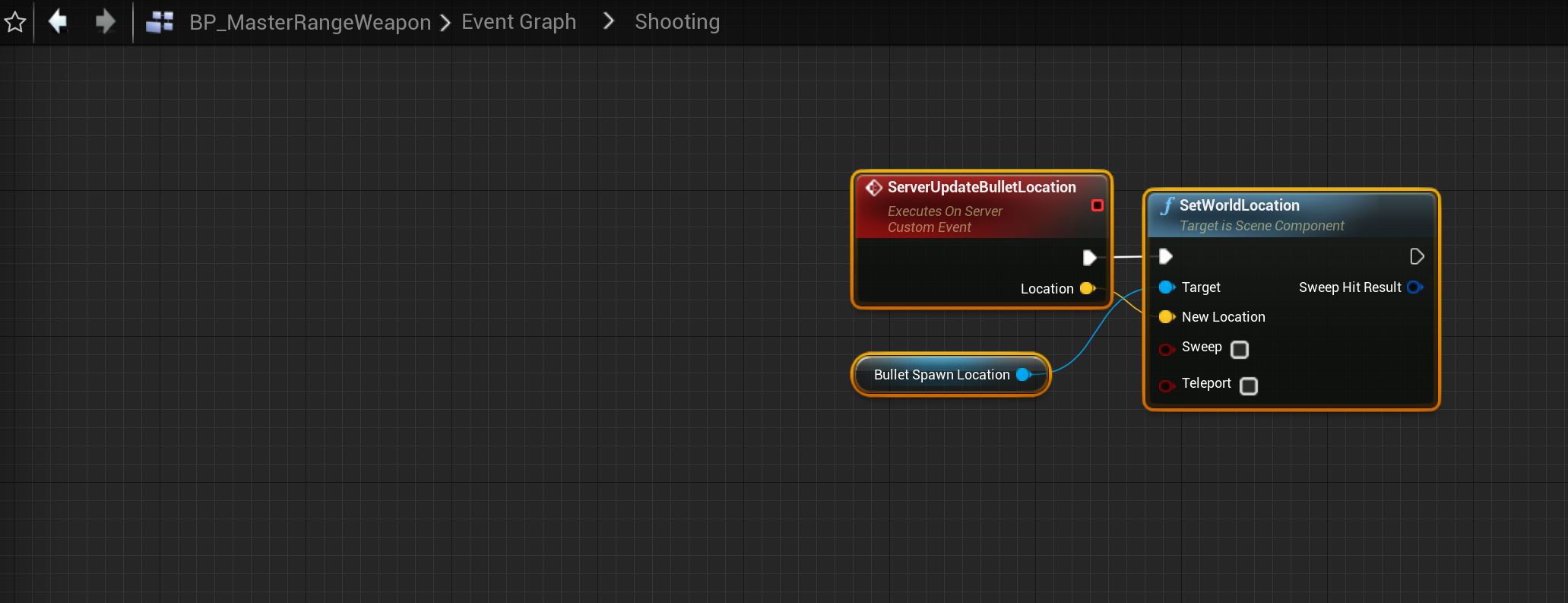Click the ServerUpdateBulletLocation event diamond icon
This screenshot has width=1568, height=603.
click(x=874, y=187)
